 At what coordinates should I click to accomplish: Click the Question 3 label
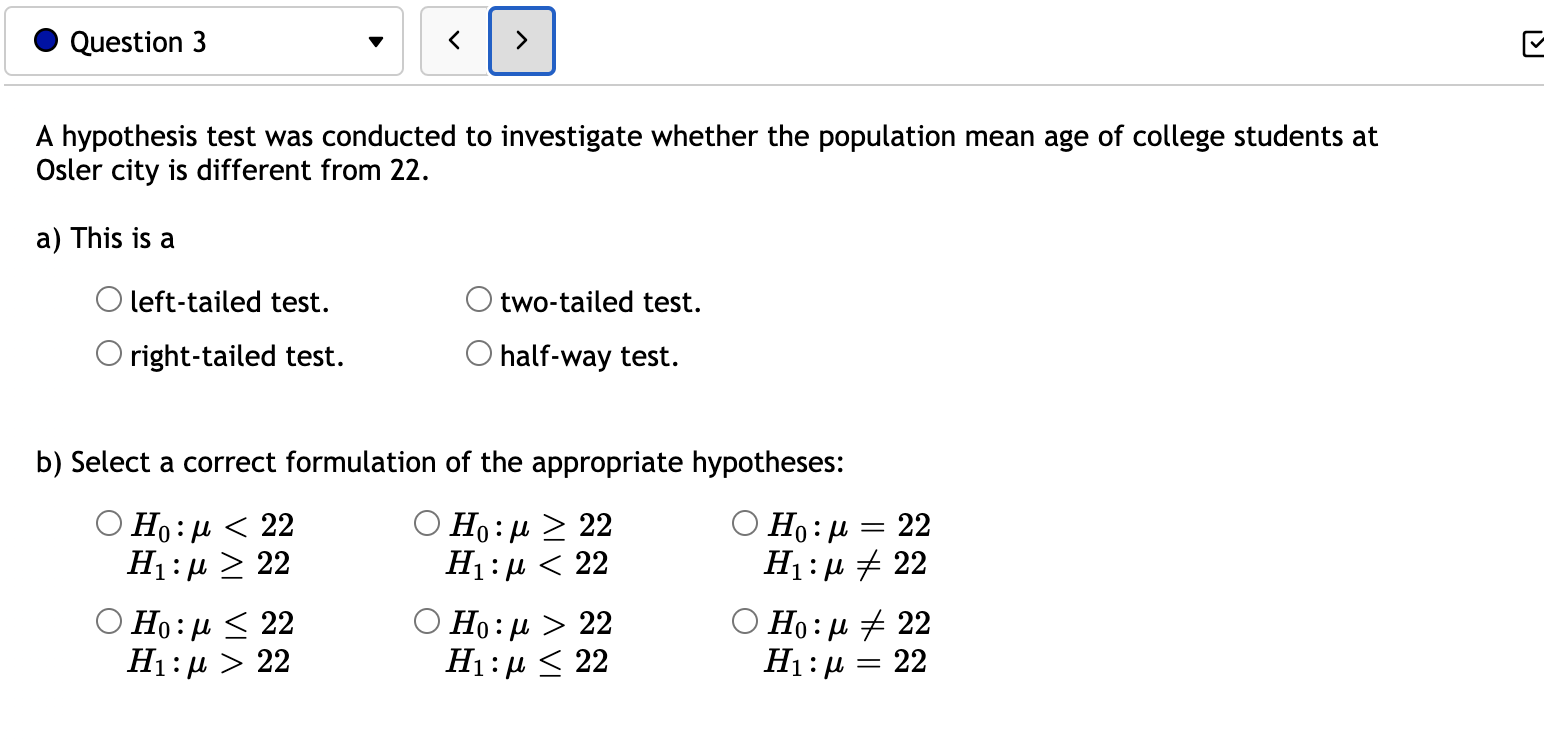[136, 41]
